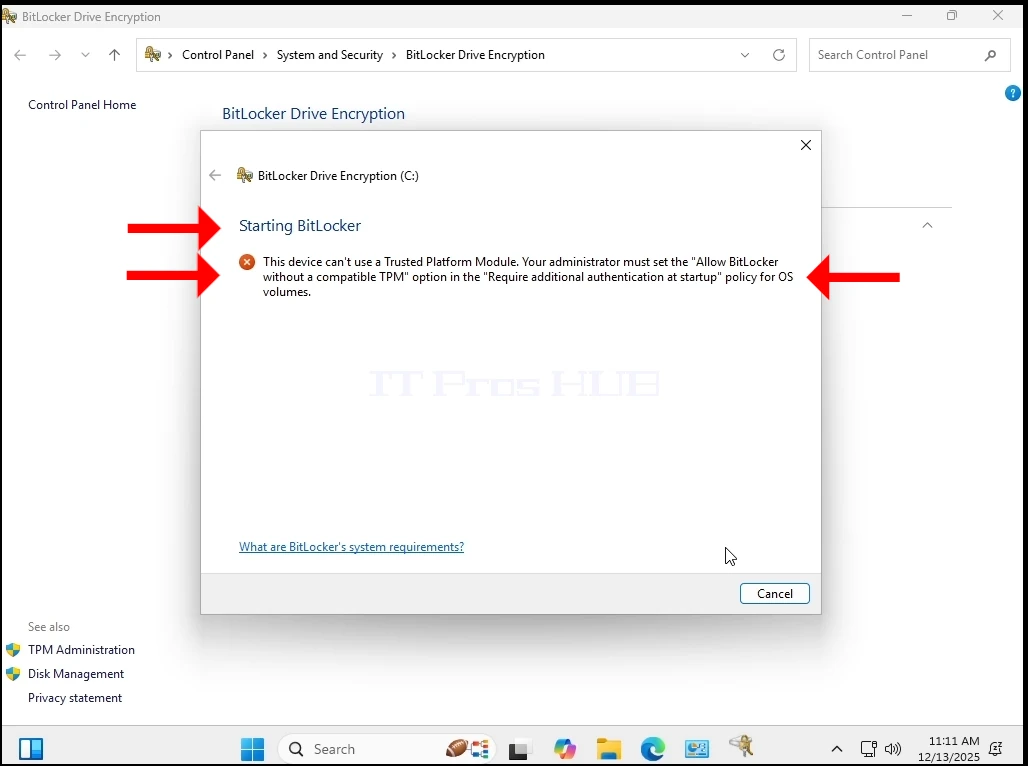Click the BitLocker icon in the address bar

153,54
